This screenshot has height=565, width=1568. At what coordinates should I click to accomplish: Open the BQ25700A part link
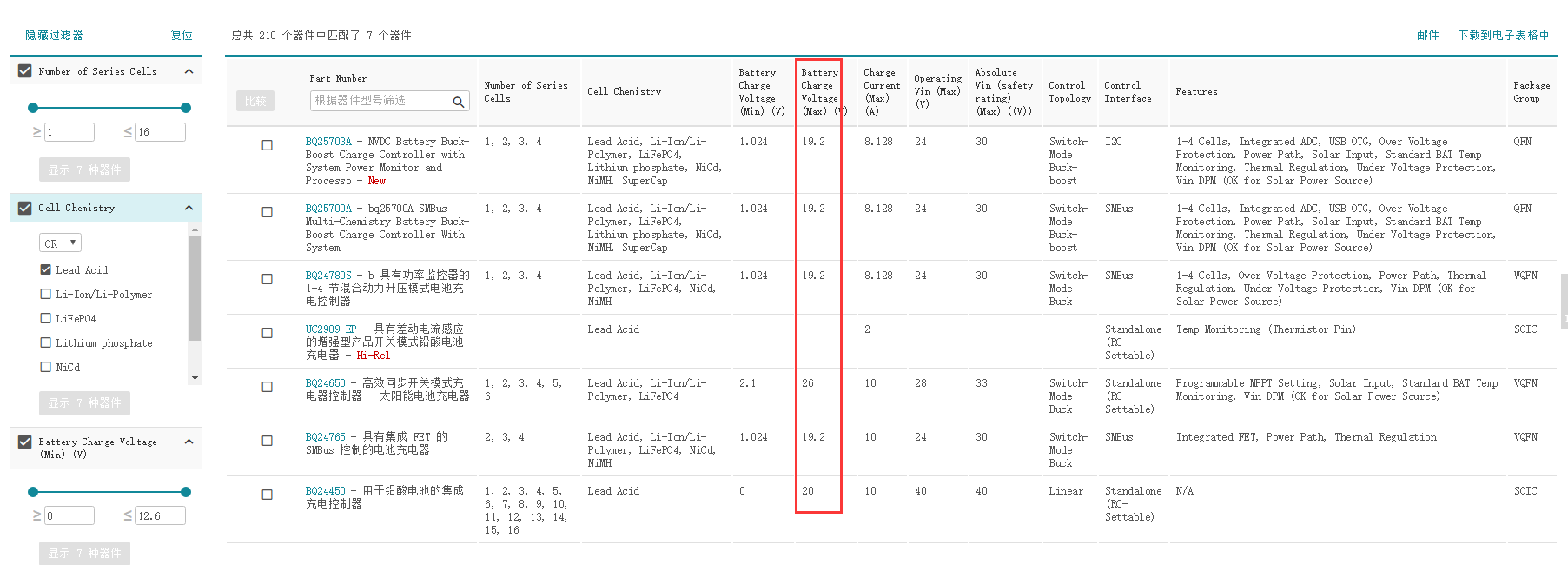pyautogui.click(x=328, y=209)
